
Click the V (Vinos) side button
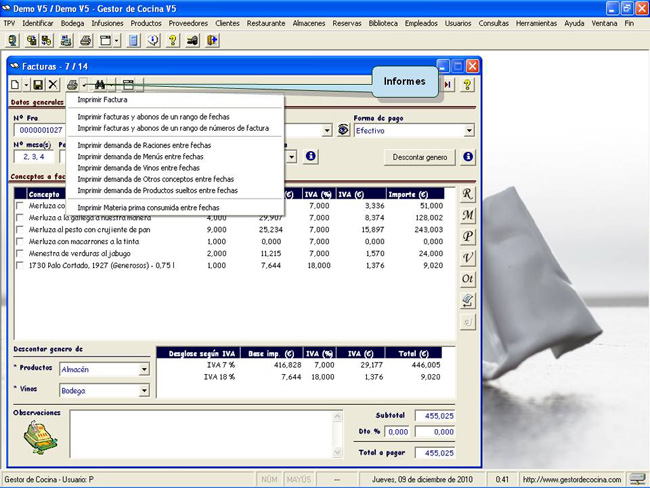pyautogui.click(x=468, y=257)
